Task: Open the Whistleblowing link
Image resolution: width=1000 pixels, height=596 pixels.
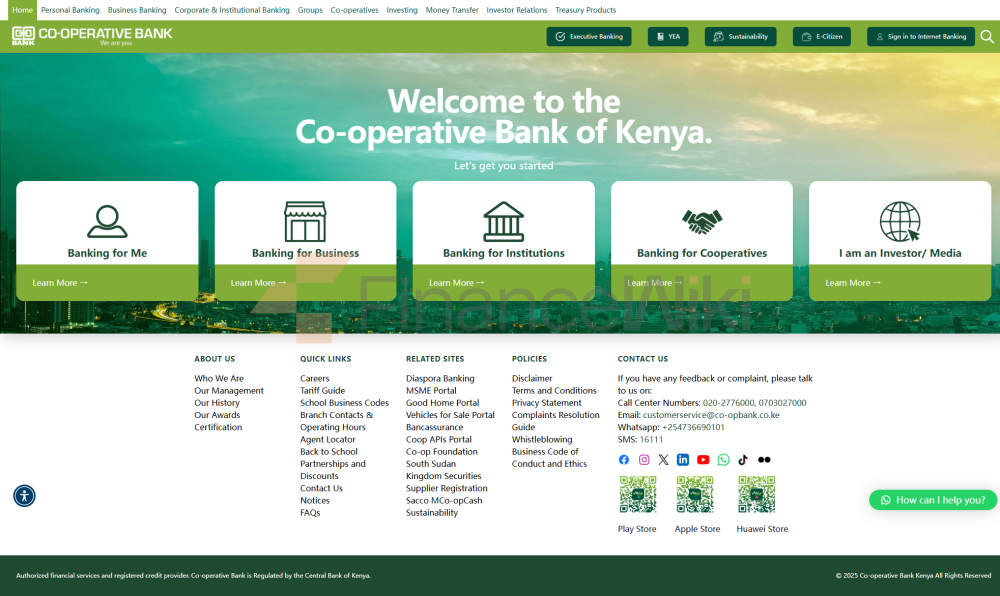Action: pos(542,439)
